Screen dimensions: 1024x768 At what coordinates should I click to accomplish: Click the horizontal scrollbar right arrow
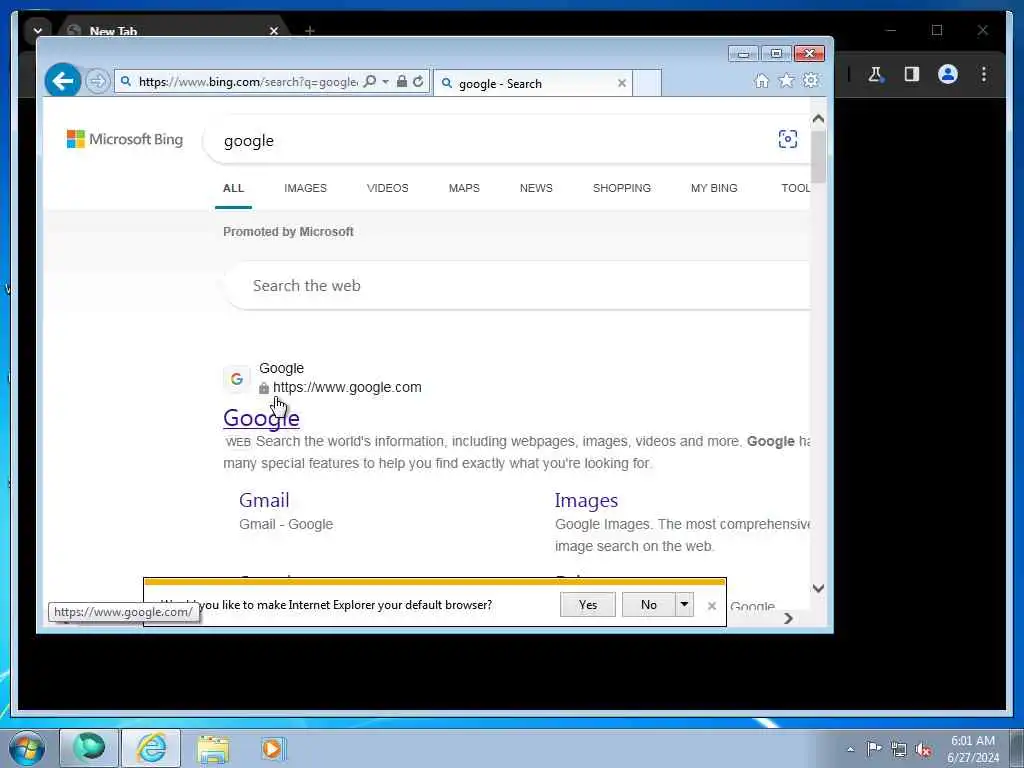(x=788, y=618)
